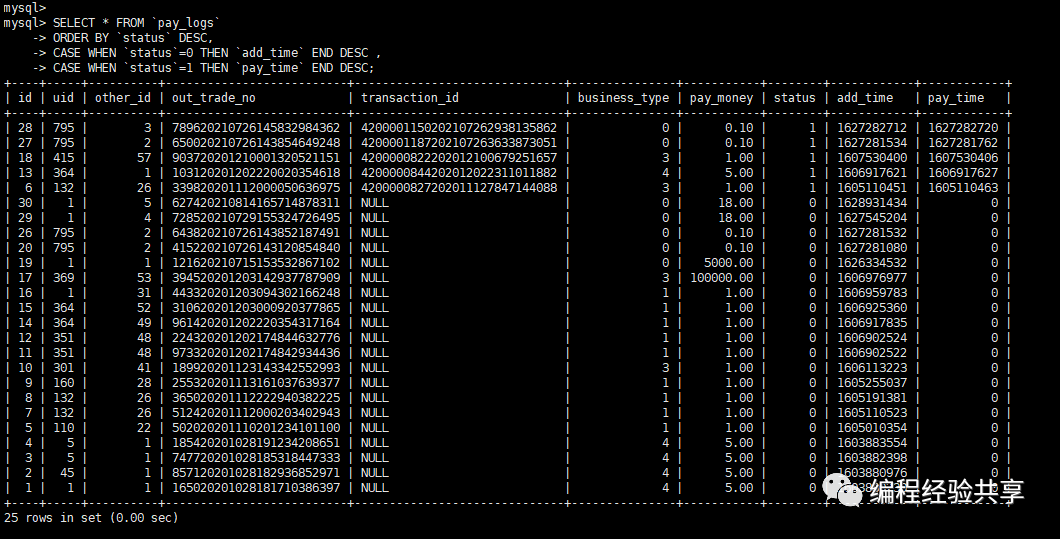Select transaction id 4200001150202107262938135862

(x=459, y=128)
